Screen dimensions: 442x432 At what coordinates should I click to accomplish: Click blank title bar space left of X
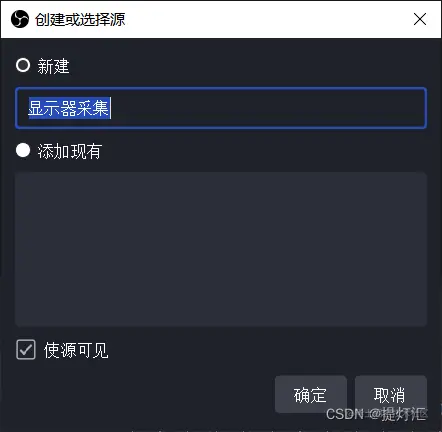267,19
